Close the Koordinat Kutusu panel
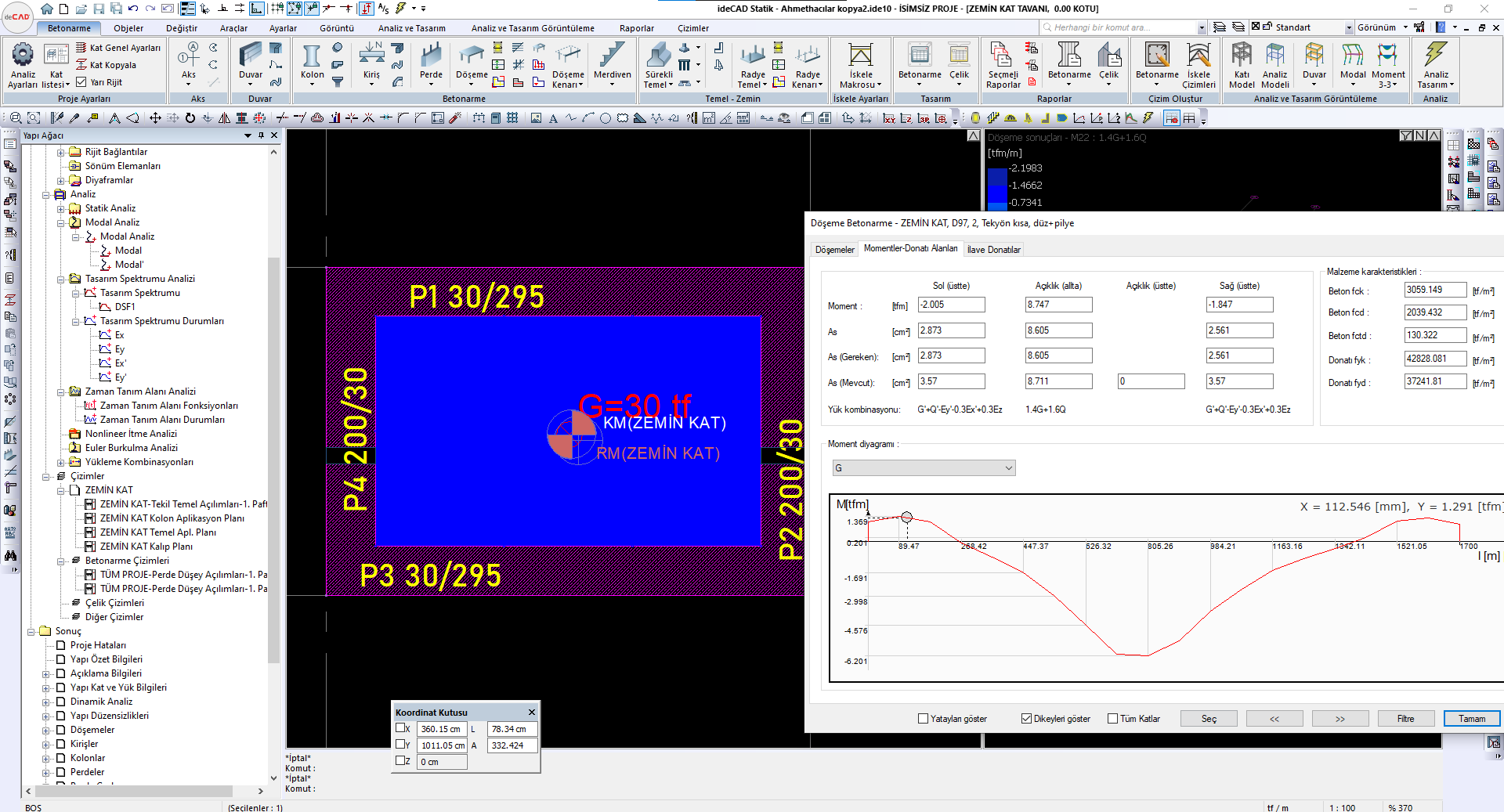 [532, 713]
